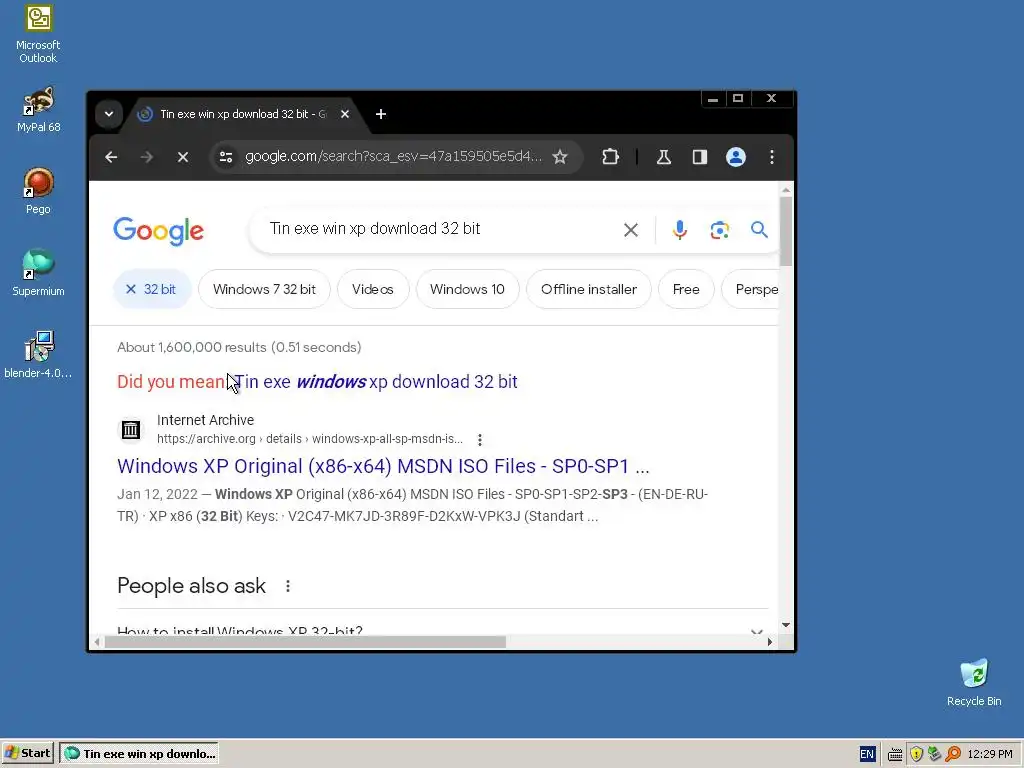The height and width of the screenshot is (768, 1024).
Task: Click the vertical scrollbar up arrow
Action: tap(786, 190)
